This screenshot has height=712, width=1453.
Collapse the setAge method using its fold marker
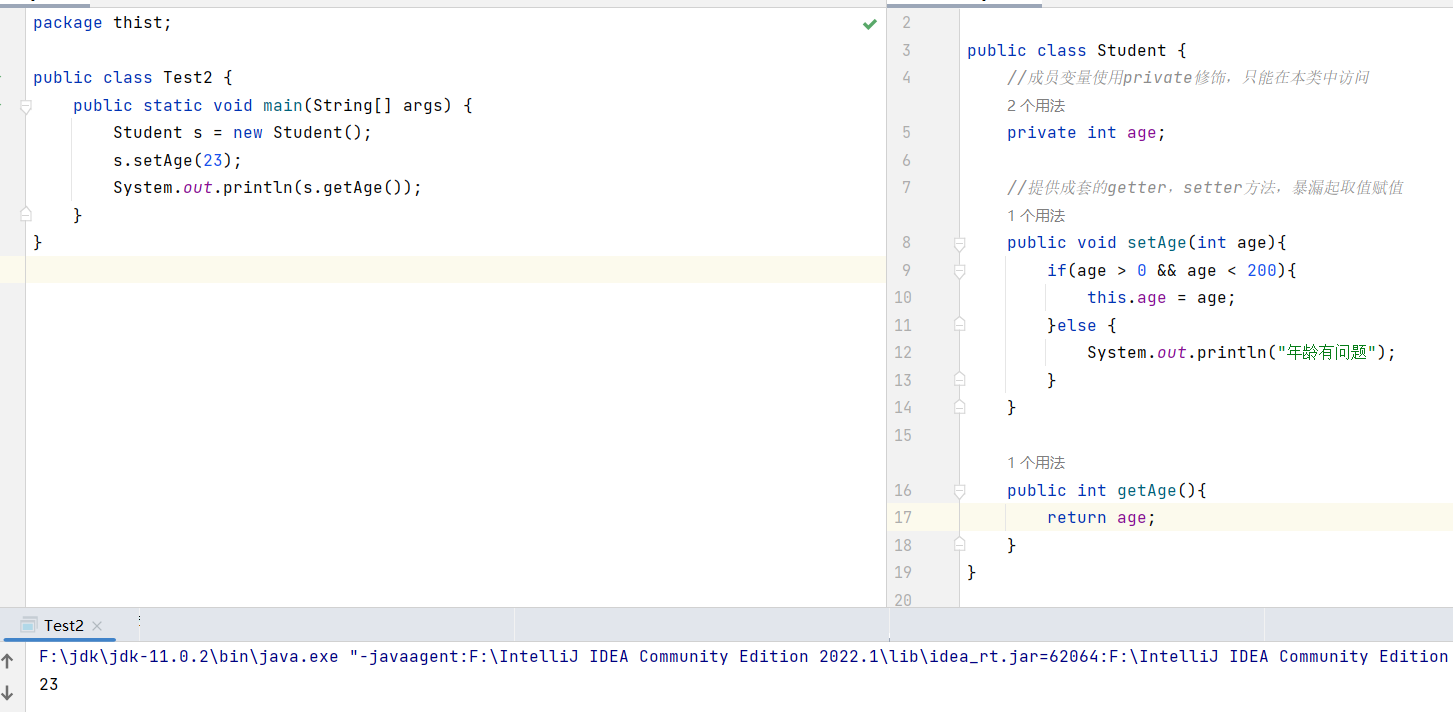click(960, 243)
